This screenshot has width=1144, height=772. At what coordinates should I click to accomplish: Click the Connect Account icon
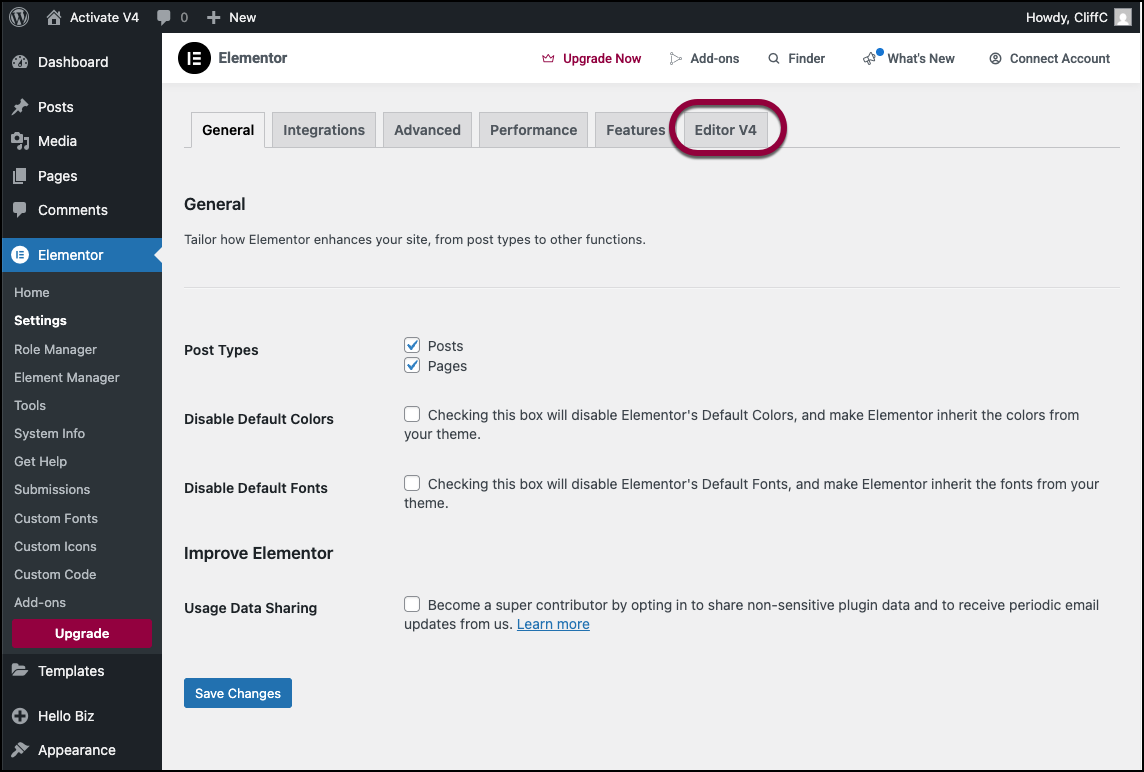pyautogui.click(x=994, y=58)
